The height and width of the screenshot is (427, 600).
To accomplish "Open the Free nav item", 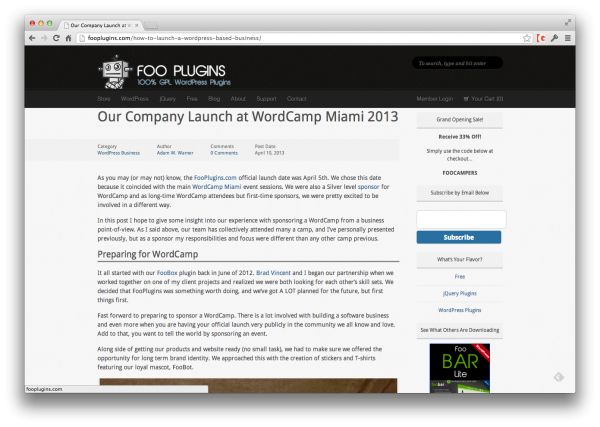I will point(192,99).
